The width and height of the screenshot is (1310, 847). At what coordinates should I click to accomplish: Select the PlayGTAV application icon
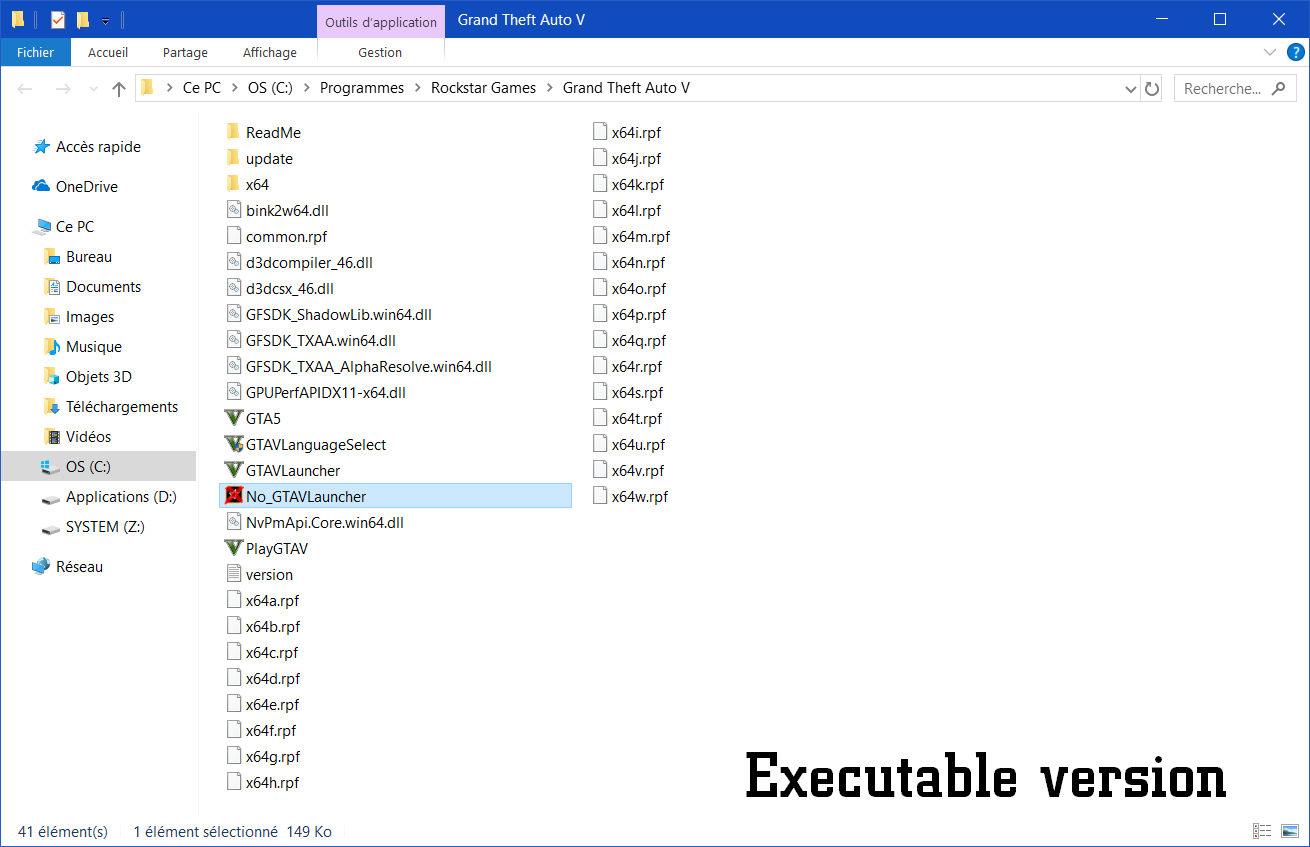pyautogui.click(x=234, y=548)
